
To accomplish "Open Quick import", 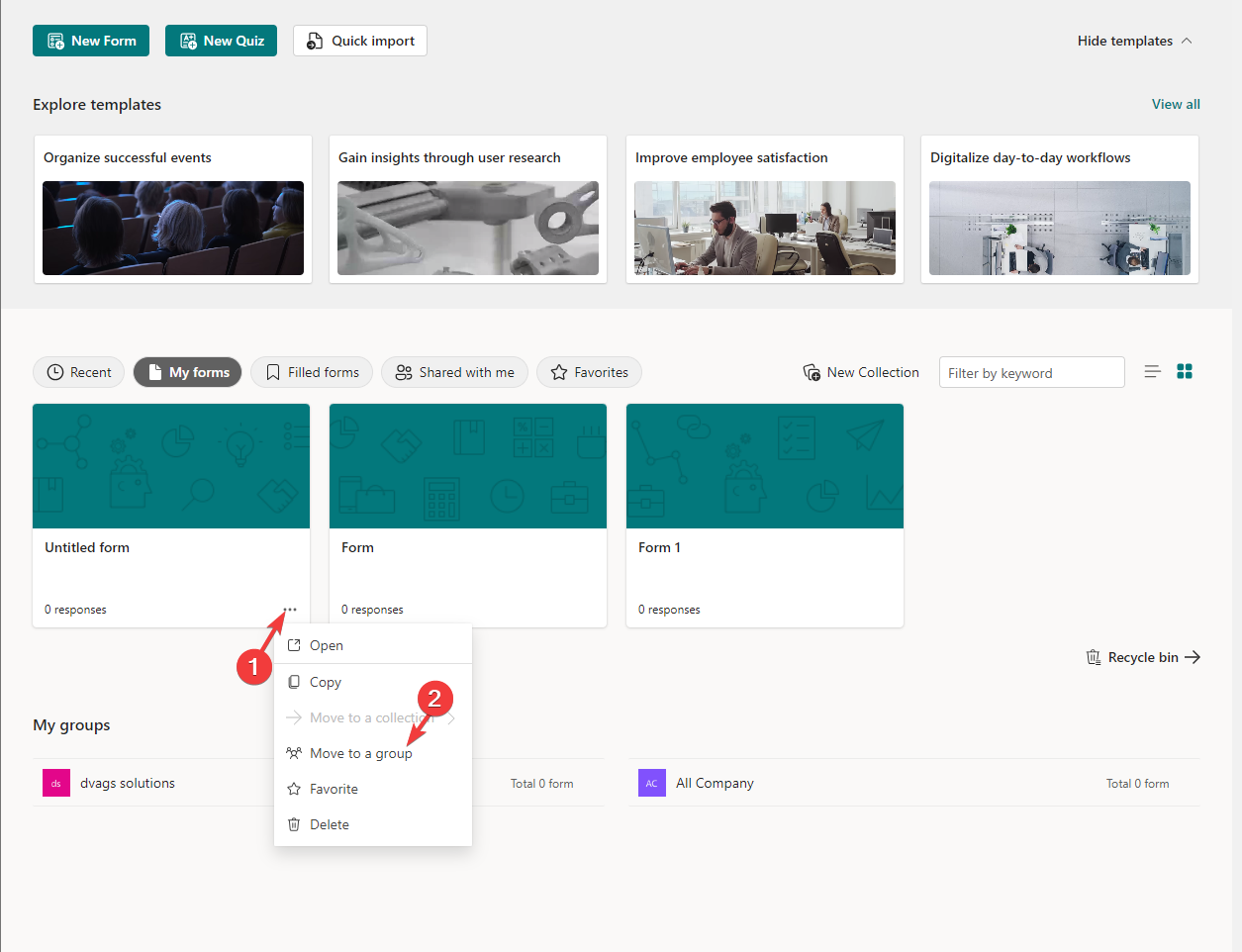I will click(x=360, y=41).
